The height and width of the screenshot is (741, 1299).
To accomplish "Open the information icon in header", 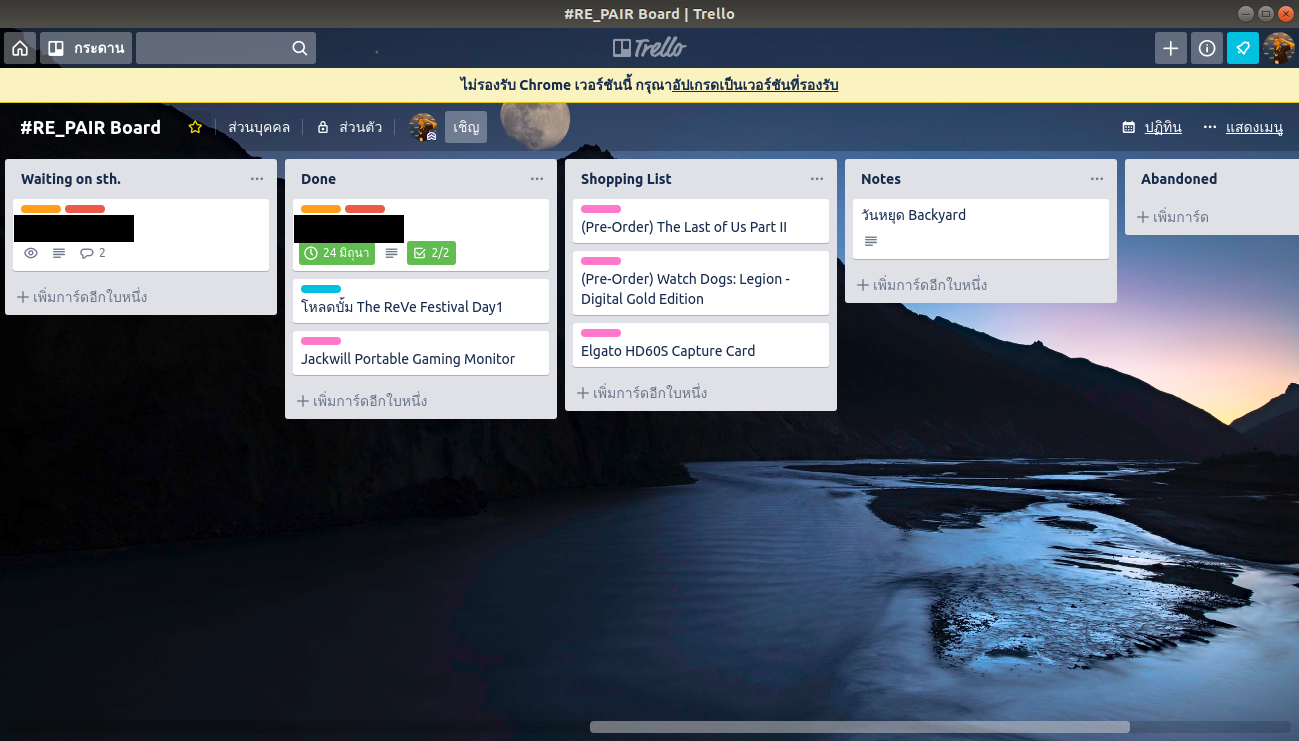I will click(1207, 48).
